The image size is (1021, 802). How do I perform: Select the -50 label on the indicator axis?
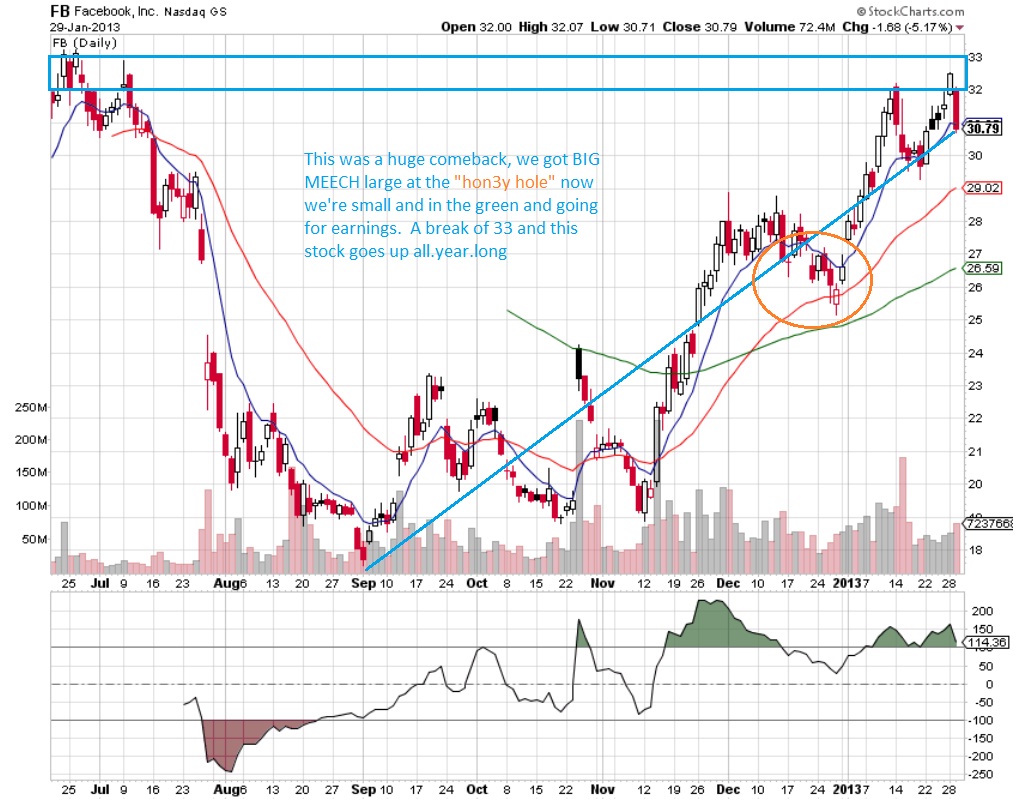click(x=982, y=702)
